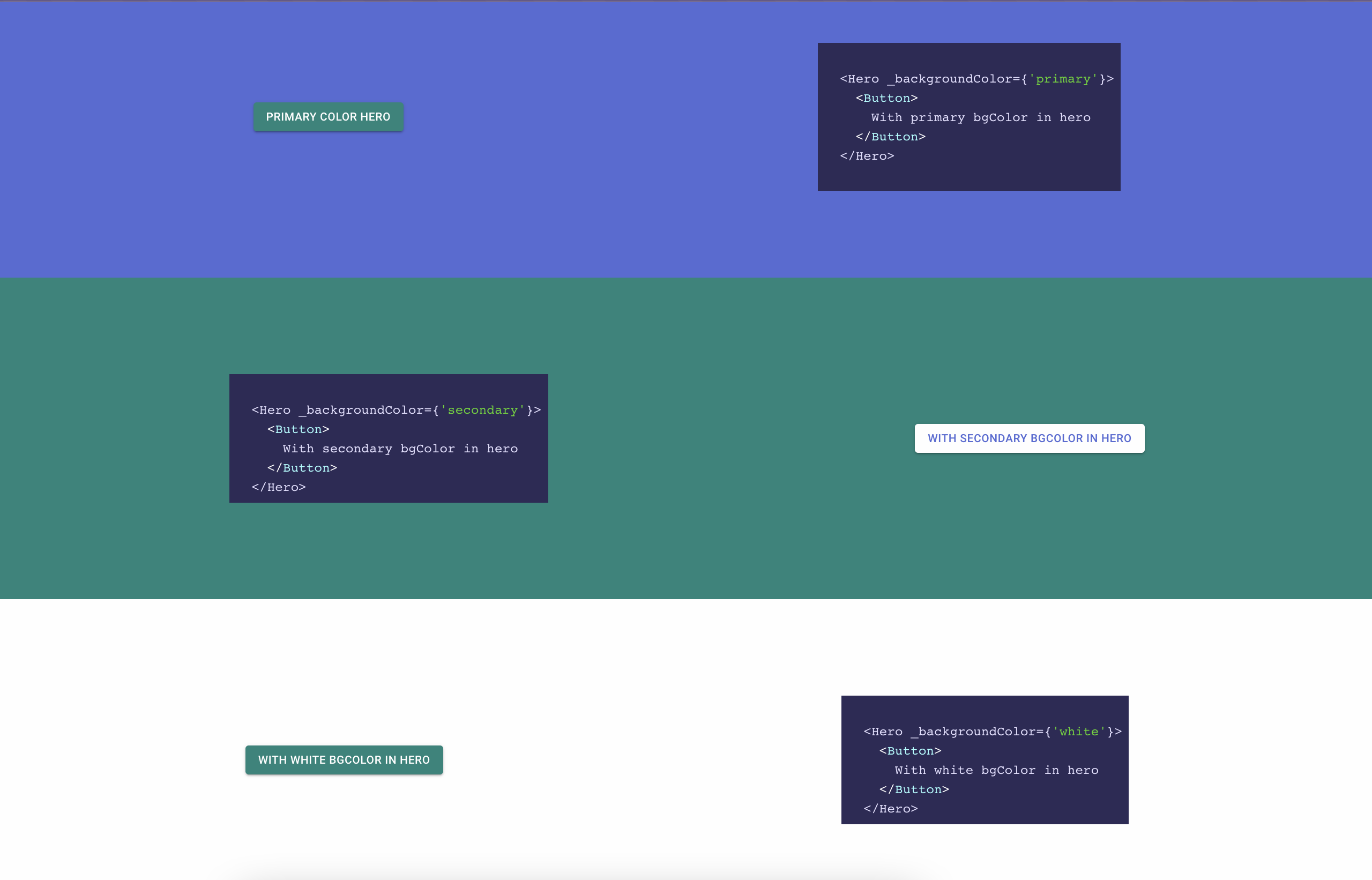Click the 'white' string in the code block
Screen dimensions: 1372x880
(1078, 732)
